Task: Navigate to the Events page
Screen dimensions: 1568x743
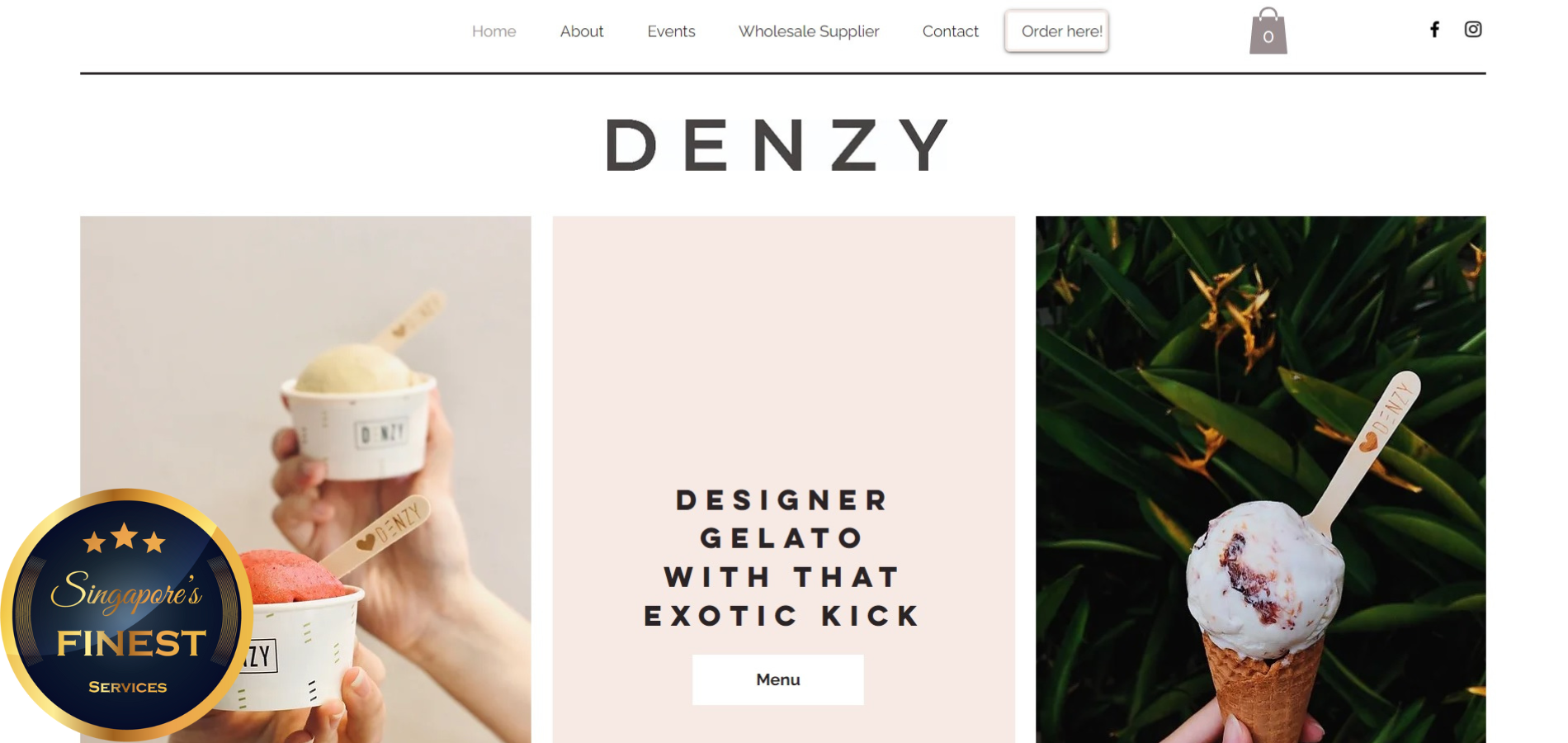Action: [671, 31]
